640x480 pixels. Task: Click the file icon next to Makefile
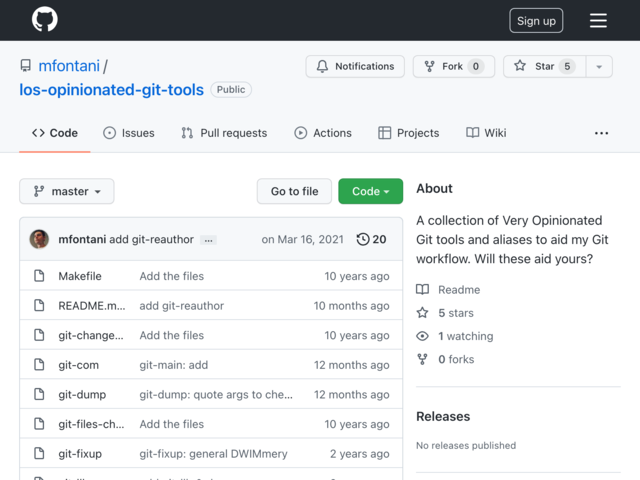39,276
